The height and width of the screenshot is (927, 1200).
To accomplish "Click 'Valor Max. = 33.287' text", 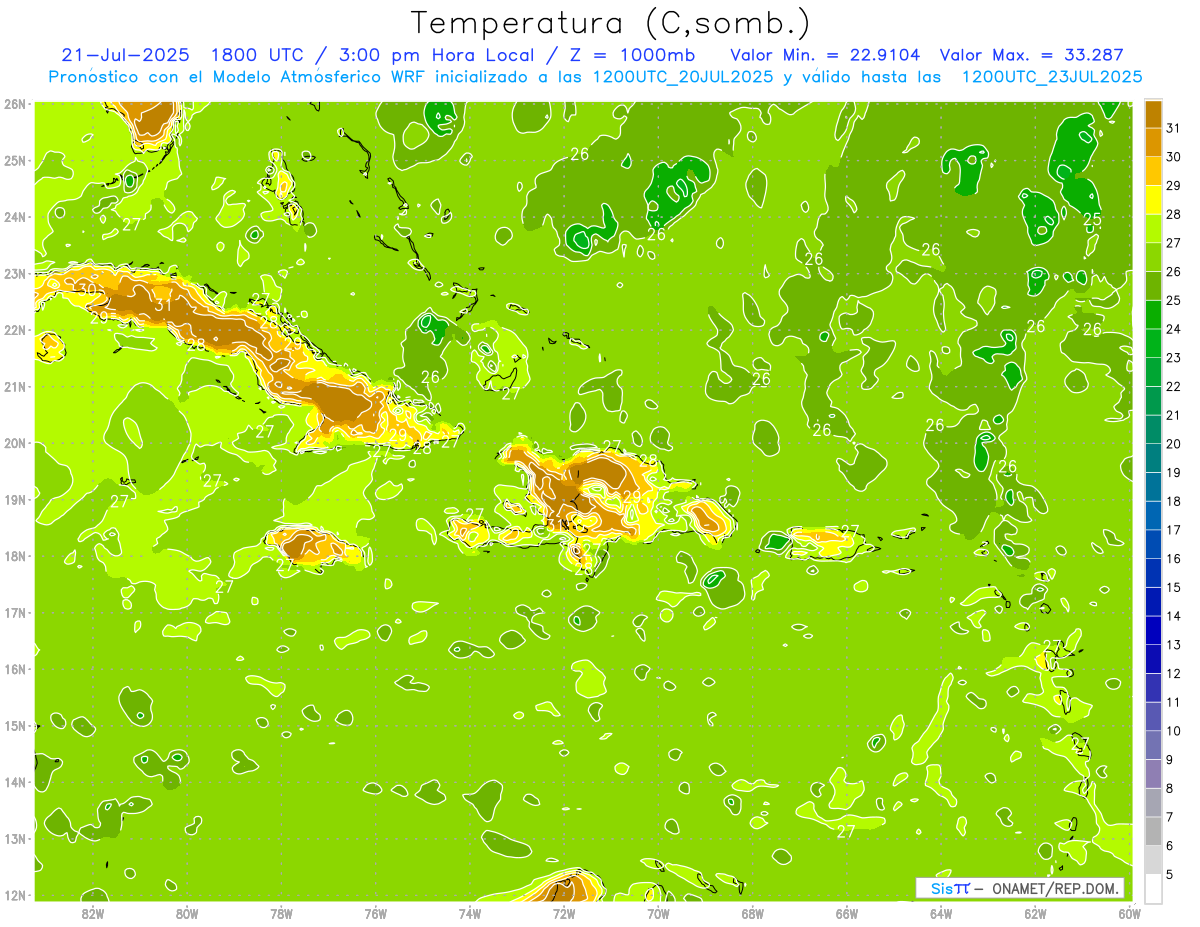I will pyautogui.click(x=1033, y=55).
